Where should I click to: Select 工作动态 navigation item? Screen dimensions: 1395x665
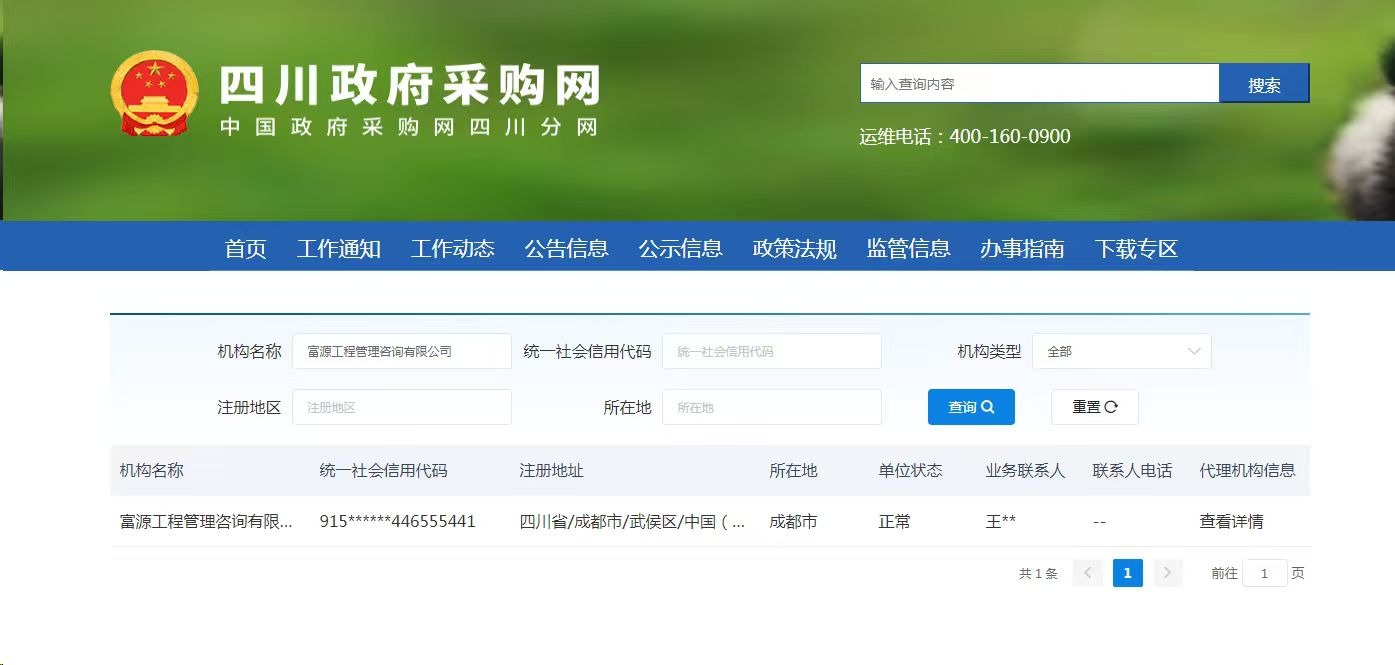point(453,248)
